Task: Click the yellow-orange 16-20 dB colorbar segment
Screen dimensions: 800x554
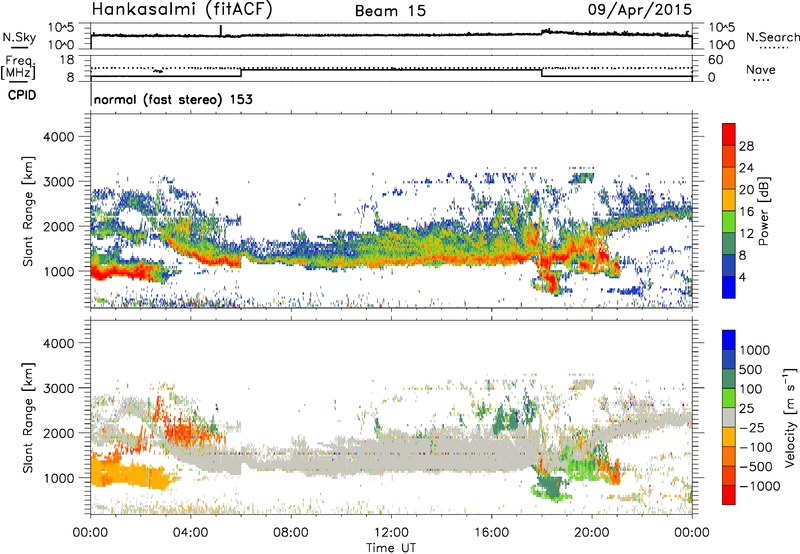Action: pos(729,200)
